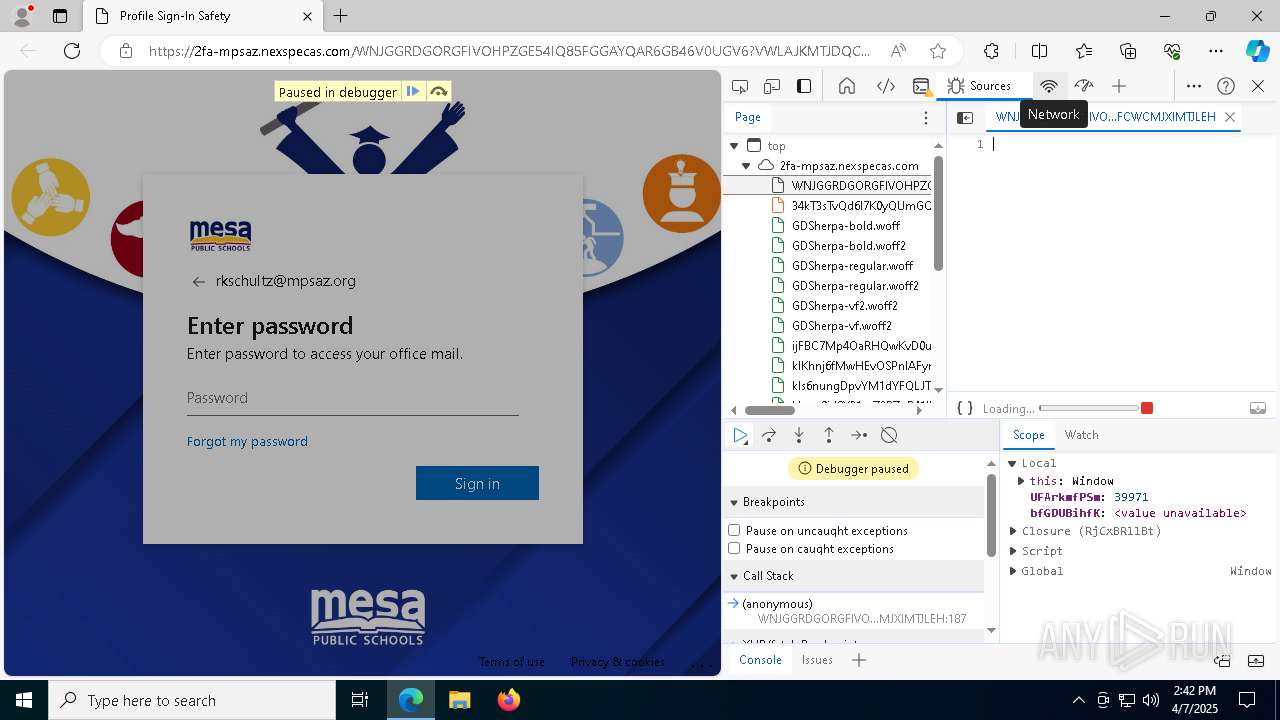Open Copilot icon in Edge toolbar
The height and width of the screenshot is (720, 1280).
[x=1257, y=51]
